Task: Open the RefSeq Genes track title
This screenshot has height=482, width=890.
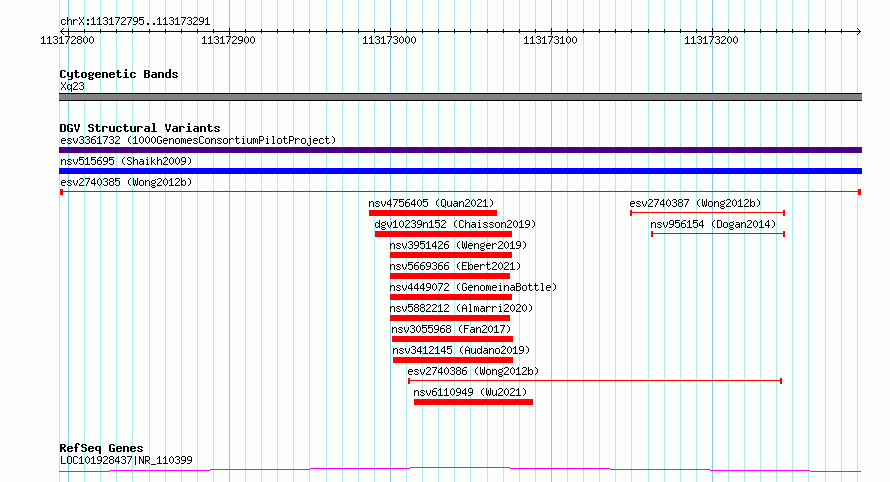Action: 102,448
